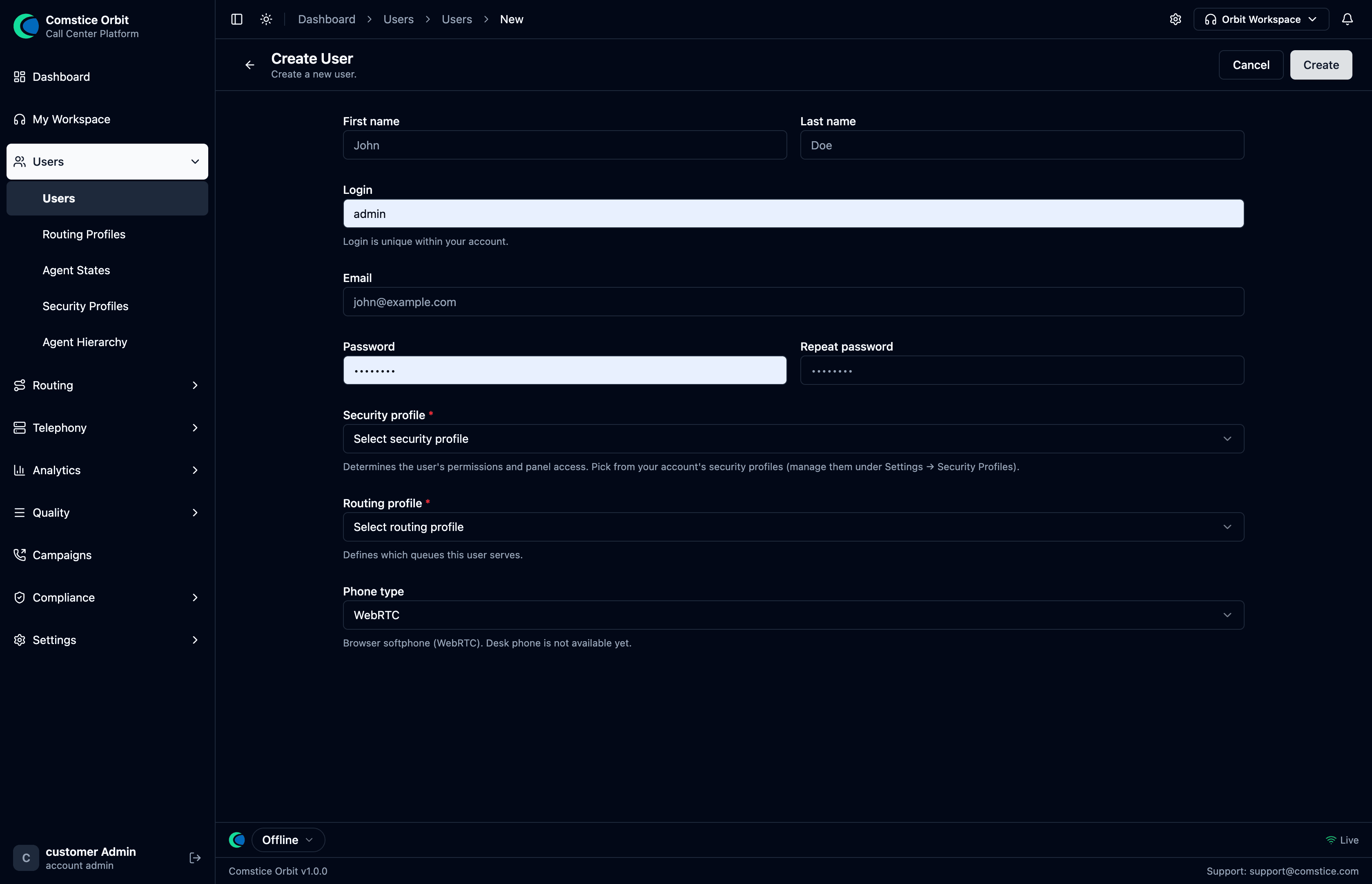This screenshot has width=1372, height=884.
Task: Open the Offline agent status dropdown
Action: pyautogui.click(x=288, y=840)
